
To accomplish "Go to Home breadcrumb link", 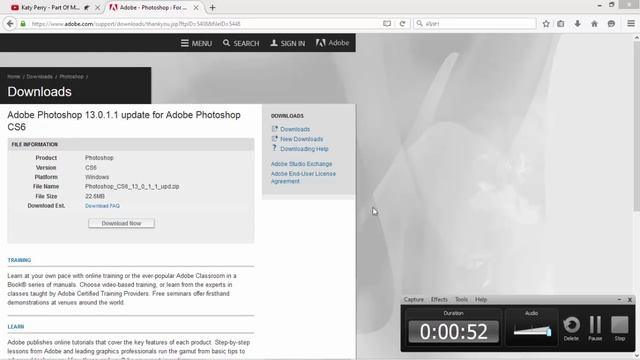I will pyautogui.click(x=13, y=77).
